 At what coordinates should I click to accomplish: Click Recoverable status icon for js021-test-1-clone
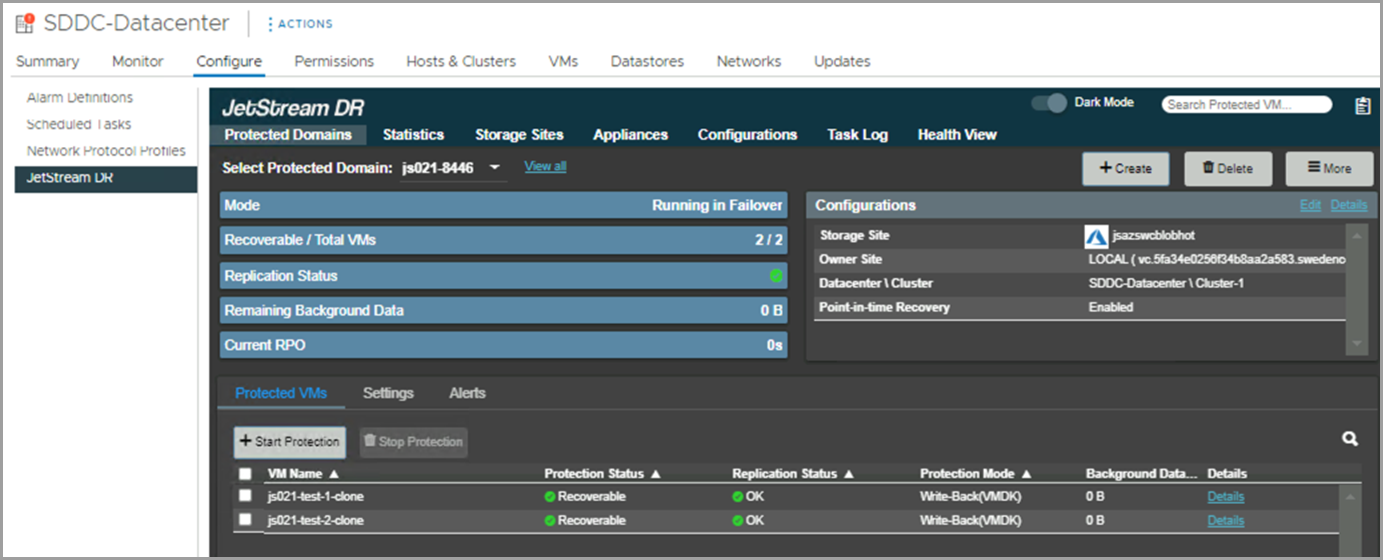pos(550,497)
